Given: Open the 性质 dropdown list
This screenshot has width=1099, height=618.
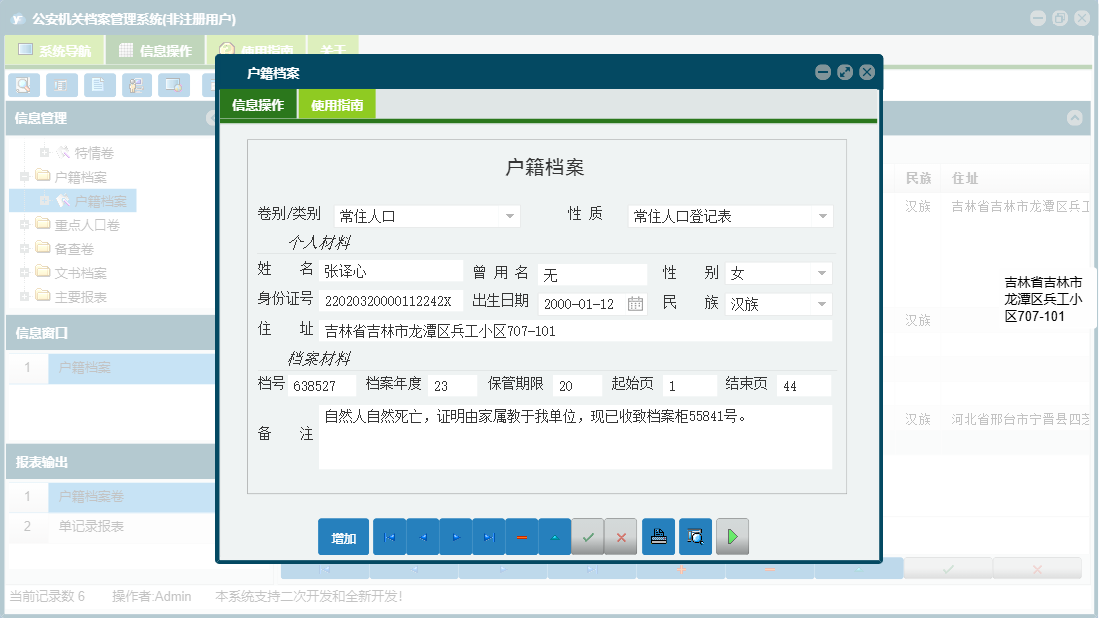Looking at the screenshot, I should coord(822,215).
